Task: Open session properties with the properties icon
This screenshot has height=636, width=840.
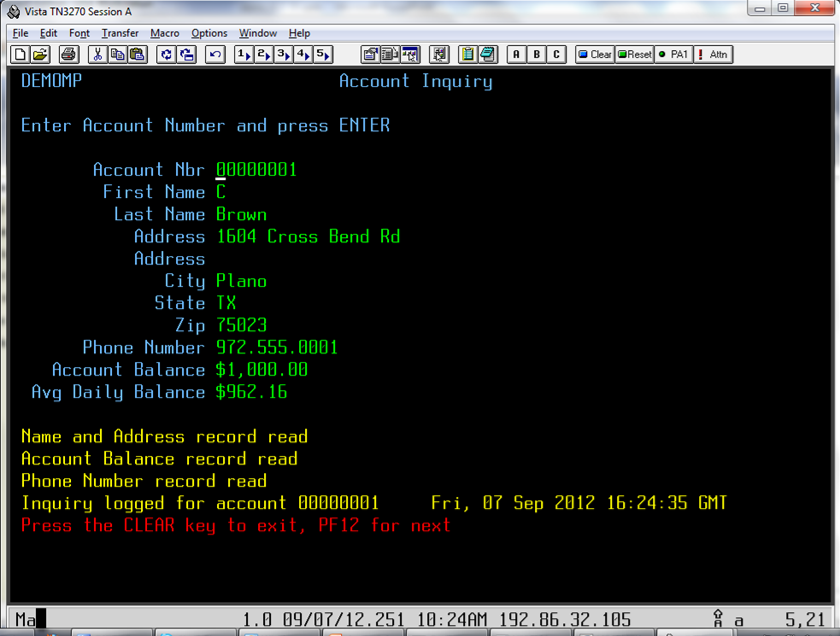Action: pyautogui.click(x=371, y=54)
